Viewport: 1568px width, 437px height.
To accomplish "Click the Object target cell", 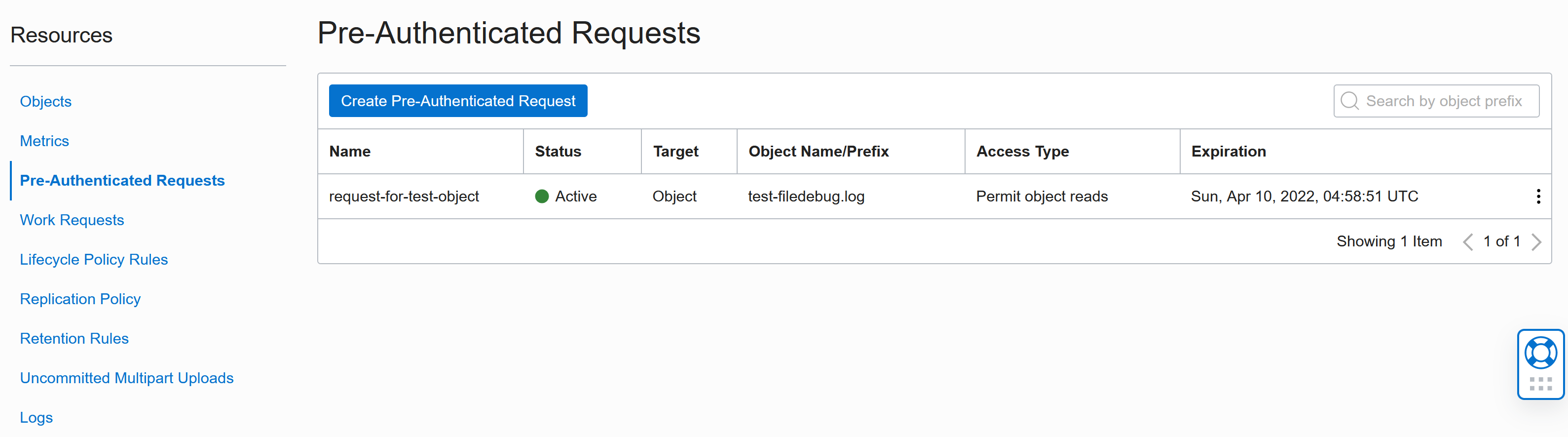I will pyautogui.click(x=674, y=196).
